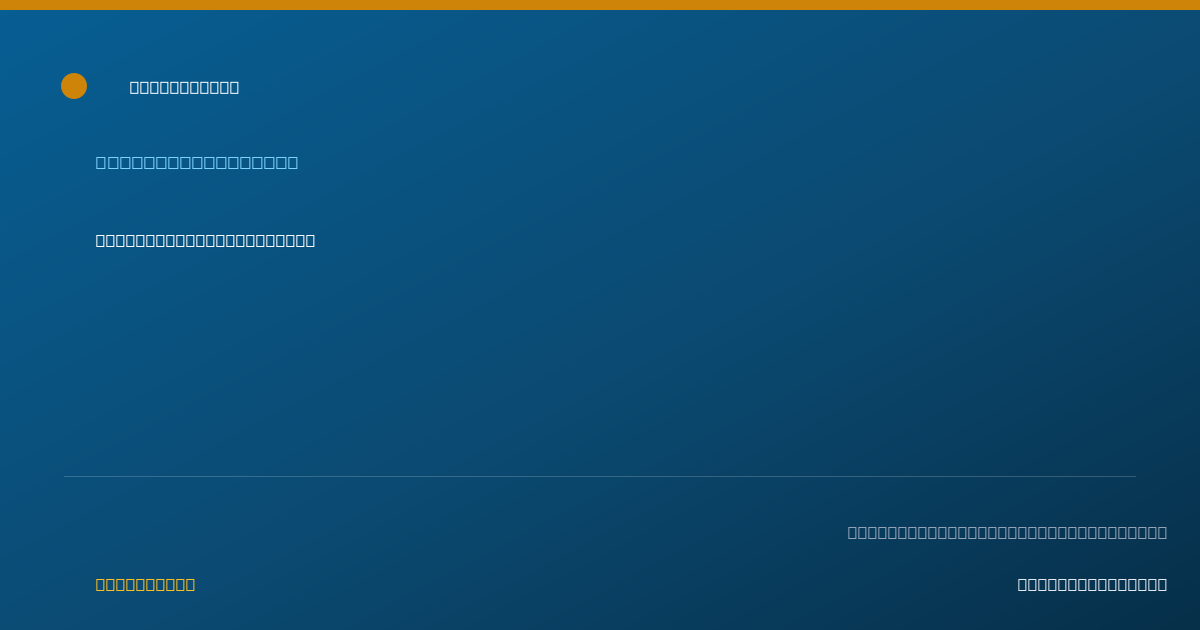Click the light blue subtitle text line
Screen dimensions: 1200x630
197,162
